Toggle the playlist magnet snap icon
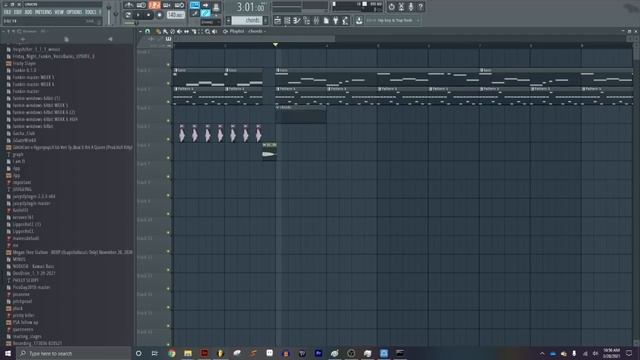Image resolution: width=640 pixels, height=360 pixels. (x=147, y=31)
